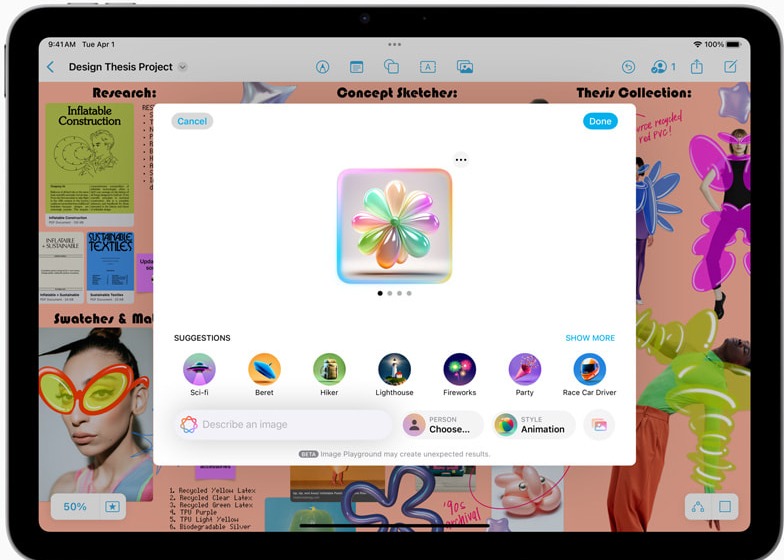The height and width of the screenshot is (560, 784).
Task: Confirm with the Done button
Action: pyautogui.click(x=600, y=121)
